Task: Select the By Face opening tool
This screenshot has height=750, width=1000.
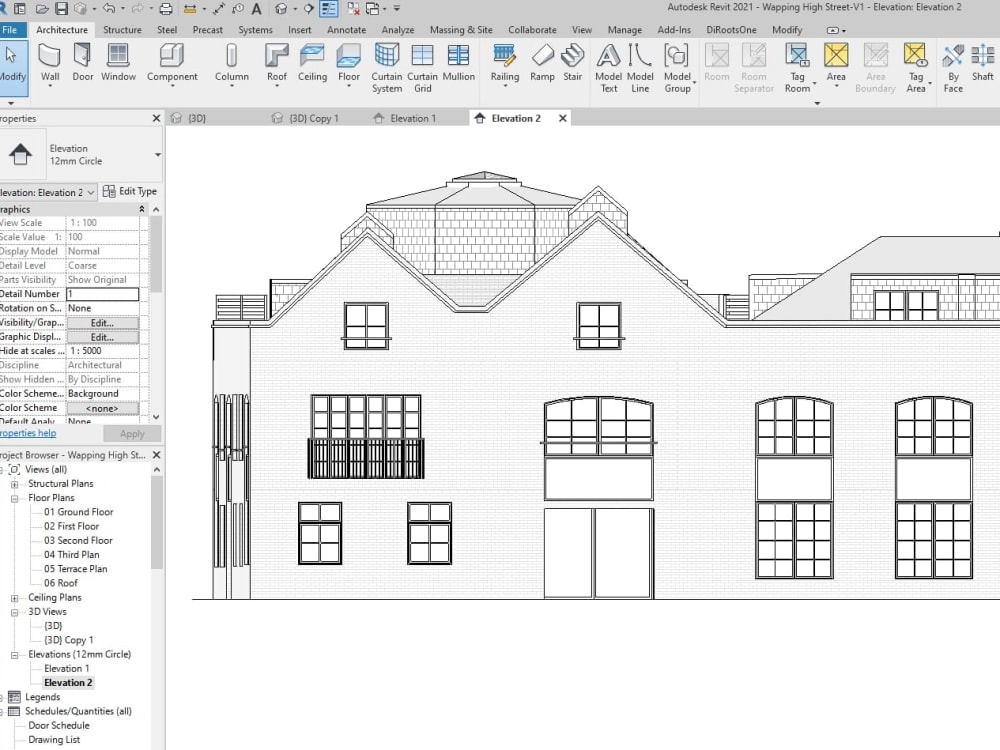Action: [953, 68]
